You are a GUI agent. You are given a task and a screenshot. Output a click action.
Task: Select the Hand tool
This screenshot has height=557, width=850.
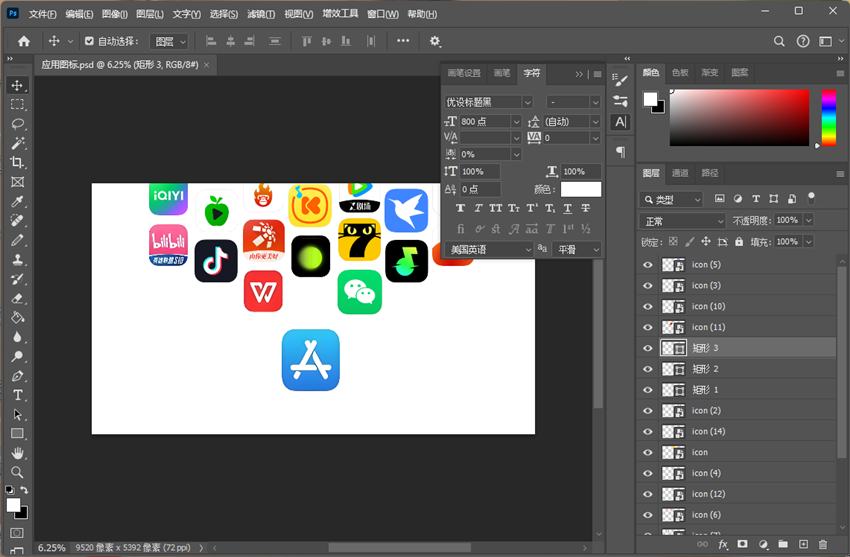[17, 453]
